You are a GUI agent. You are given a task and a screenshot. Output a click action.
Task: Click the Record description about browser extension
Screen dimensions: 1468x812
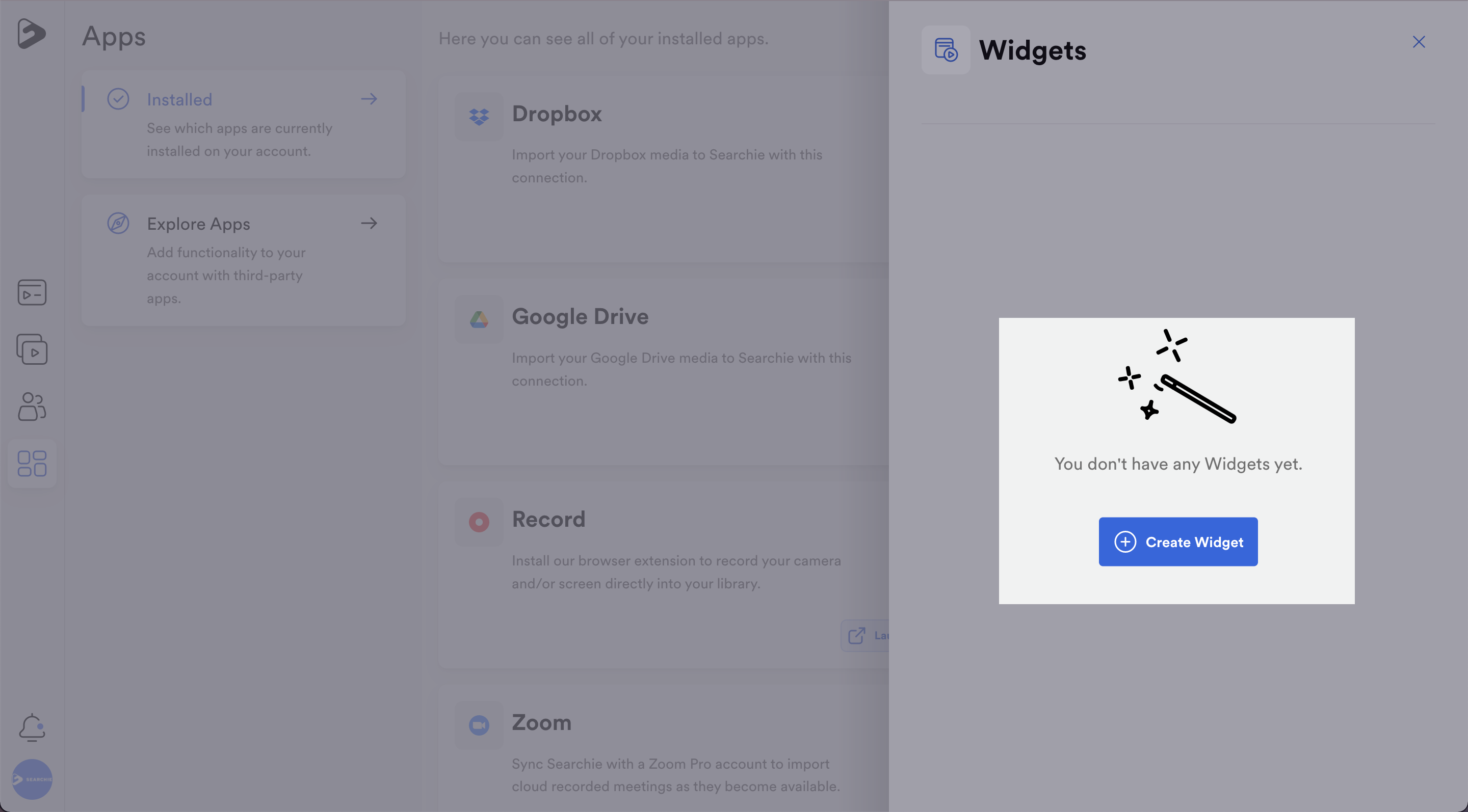click(x=676, y=572)
